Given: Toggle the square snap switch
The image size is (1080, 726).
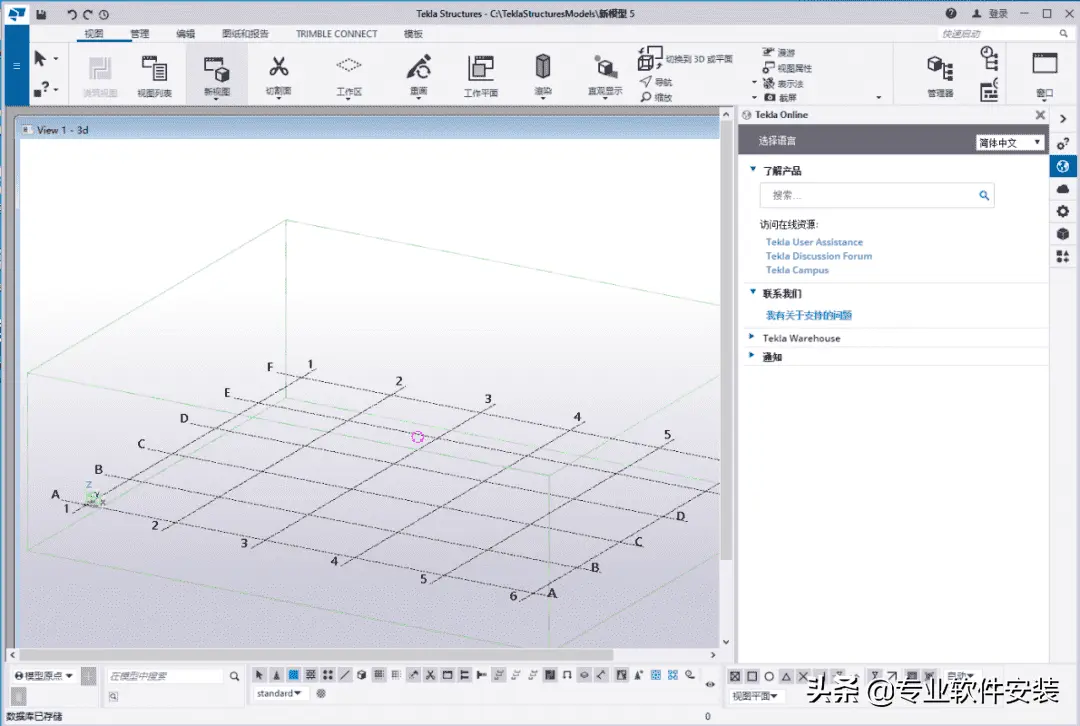Looking at the screenshot, I should click(x=752, y=676).
